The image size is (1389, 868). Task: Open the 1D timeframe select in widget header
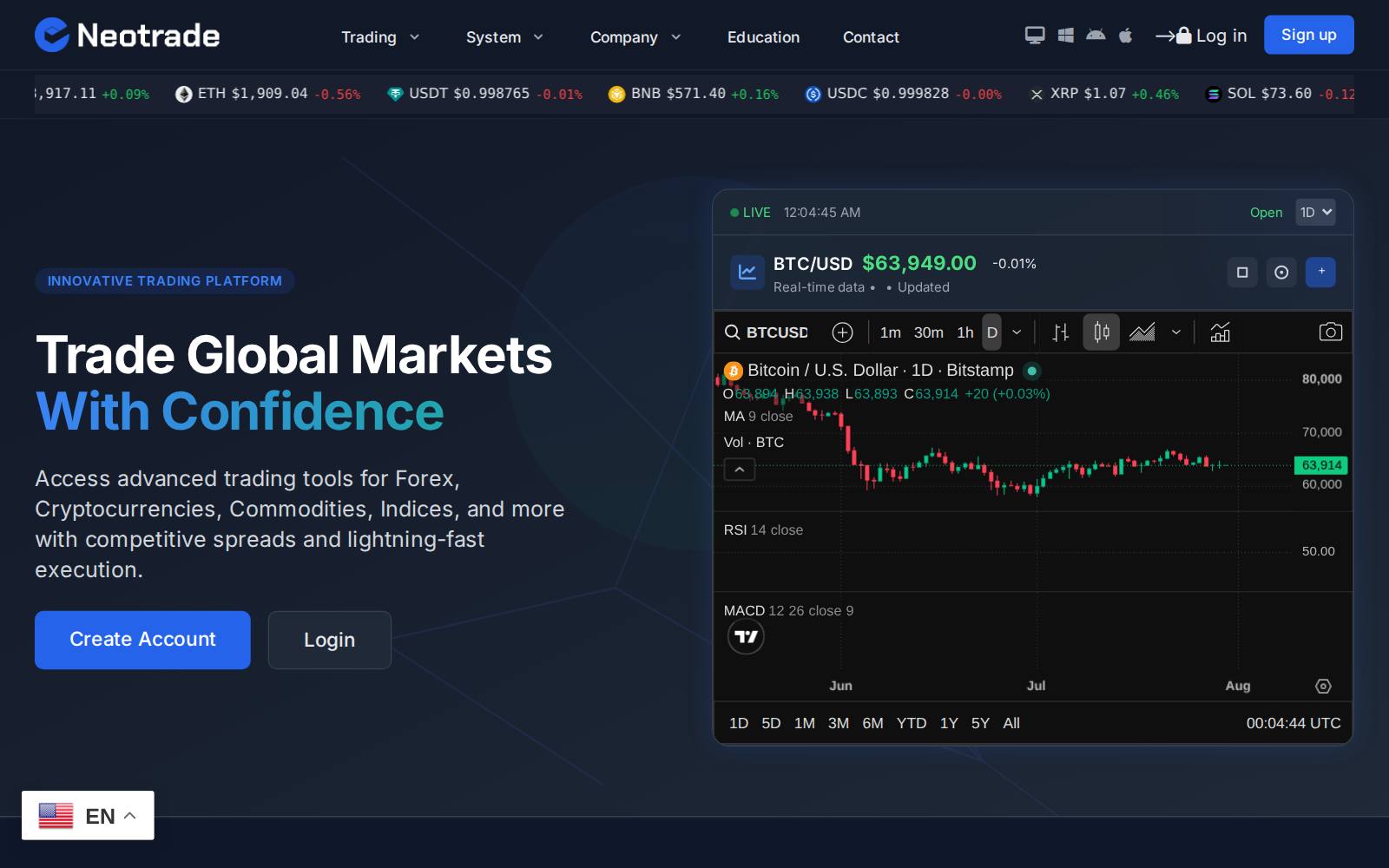(x=1316, y=212)
